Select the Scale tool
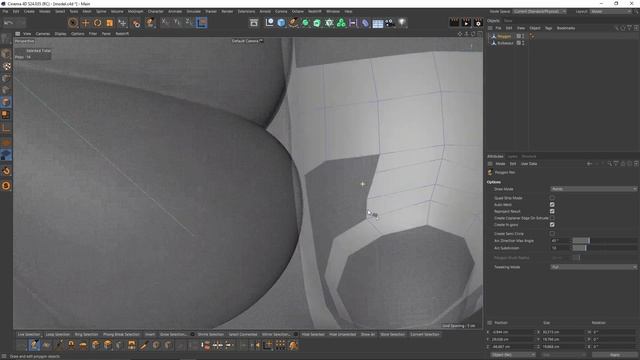This screenshot has height=360, width=640. 109,23
